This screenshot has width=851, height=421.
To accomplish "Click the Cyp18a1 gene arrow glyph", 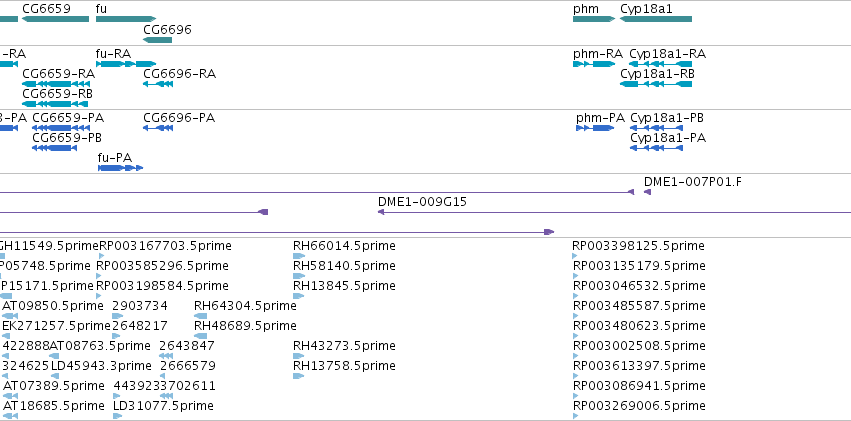I will 656,19.
